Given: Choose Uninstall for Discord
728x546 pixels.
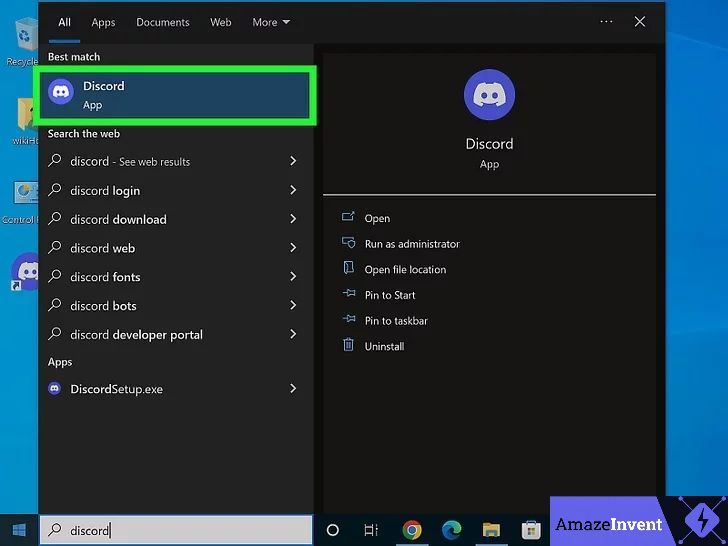Looking at the screenshot, I should pos(384,346).
